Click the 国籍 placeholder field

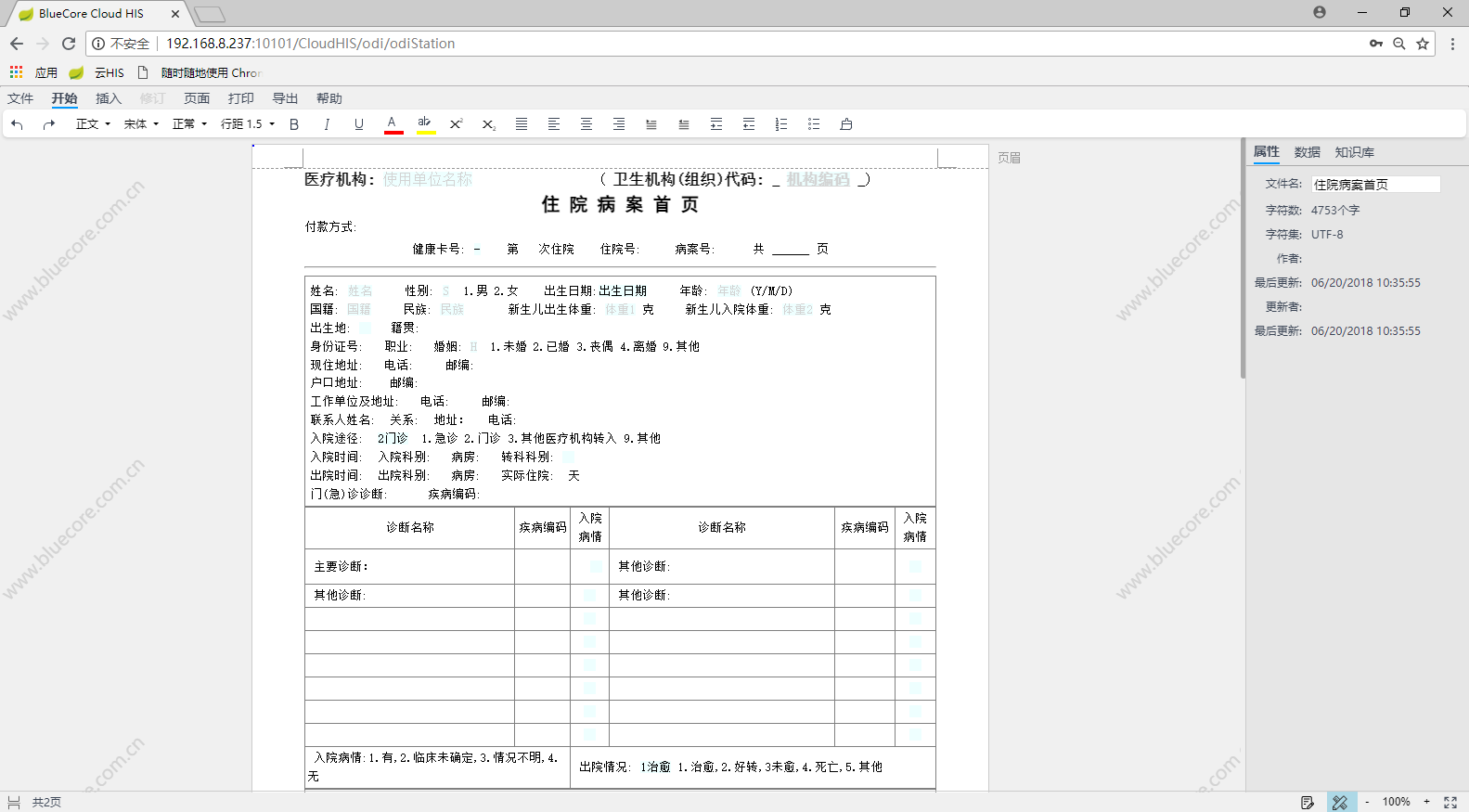359,310
